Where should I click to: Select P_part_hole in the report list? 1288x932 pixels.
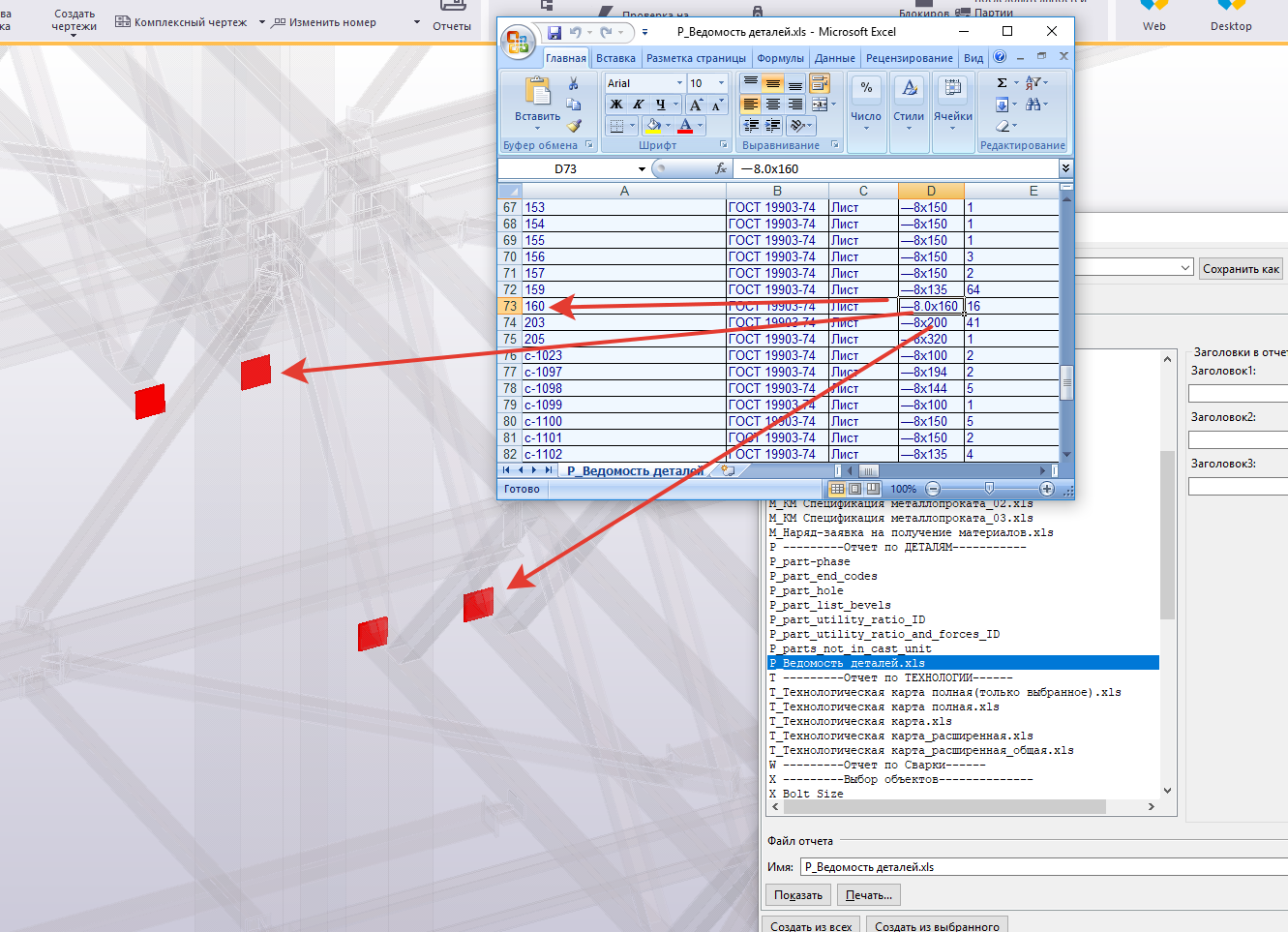[806, 590]
